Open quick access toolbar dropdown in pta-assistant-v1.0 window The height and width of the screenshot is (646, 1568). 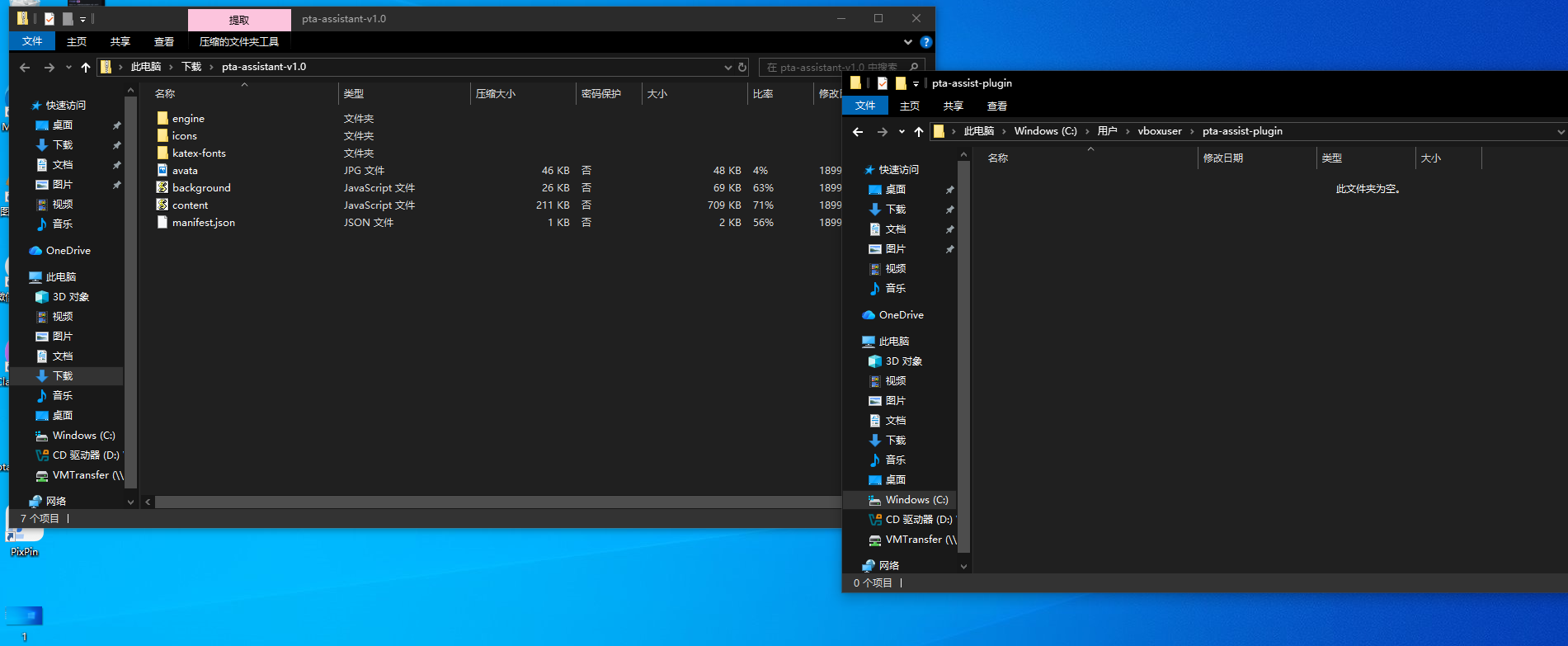pos(82,19)
